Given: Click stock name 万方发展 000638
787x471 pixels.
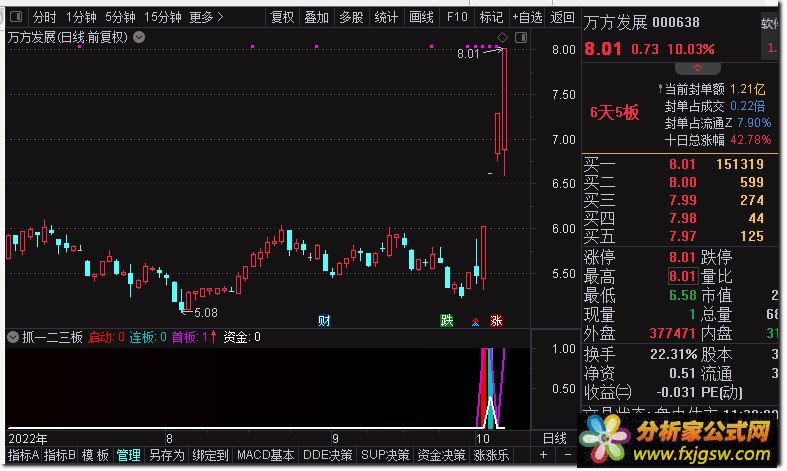Looking at the screenshot, I should [641, 23].
